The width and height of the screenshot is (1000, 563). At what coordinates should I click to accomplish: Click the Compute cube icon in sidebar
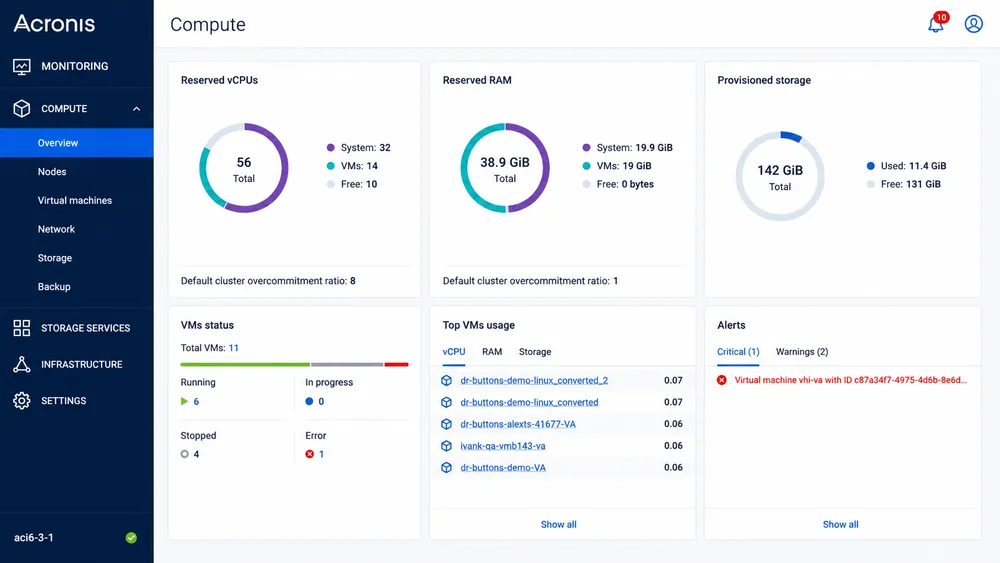point(22,108)
